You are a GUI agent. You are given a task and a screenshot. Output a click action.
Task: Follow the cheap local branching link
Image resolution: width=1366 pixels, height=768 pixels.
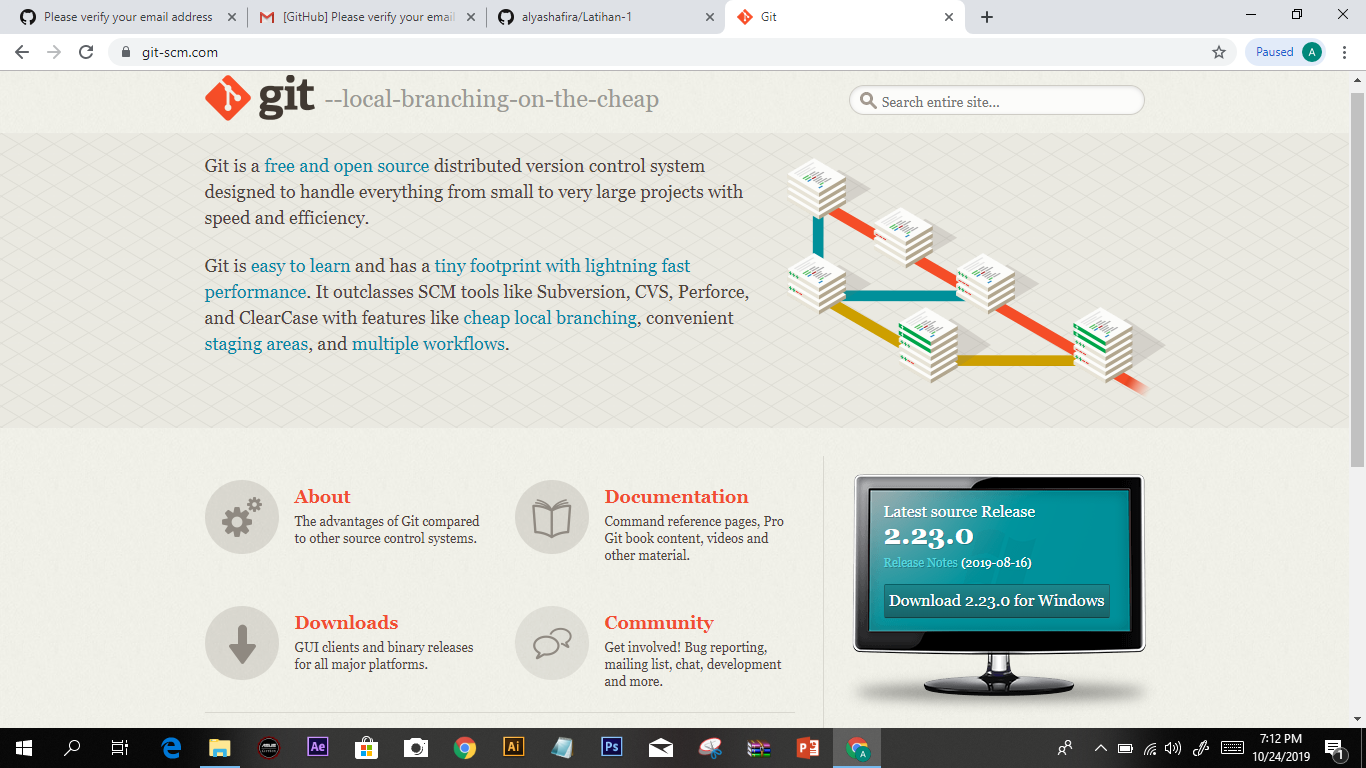[549, 317]
